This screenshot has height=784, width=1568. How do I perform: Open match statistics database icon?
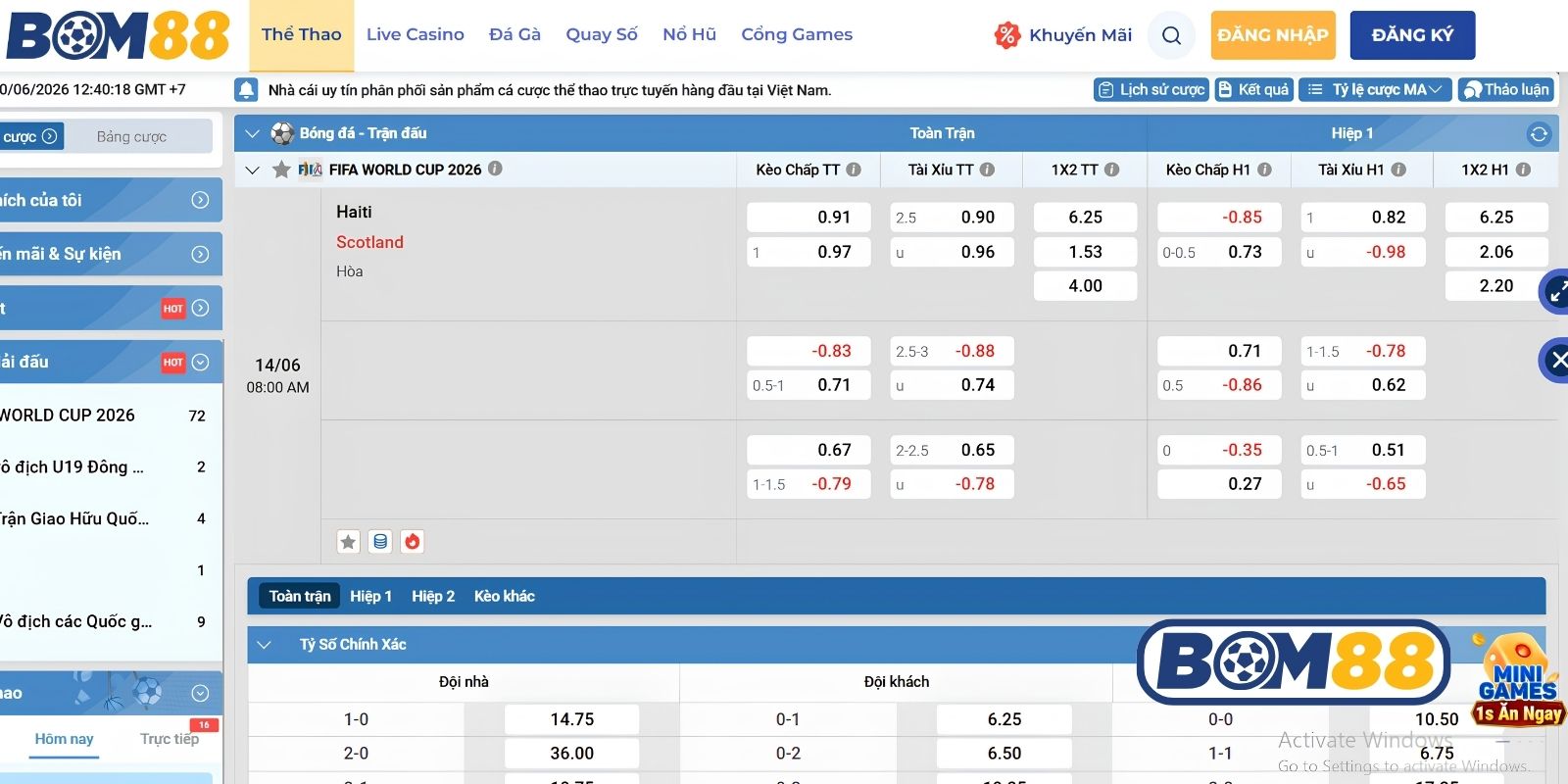coord(380,541)
